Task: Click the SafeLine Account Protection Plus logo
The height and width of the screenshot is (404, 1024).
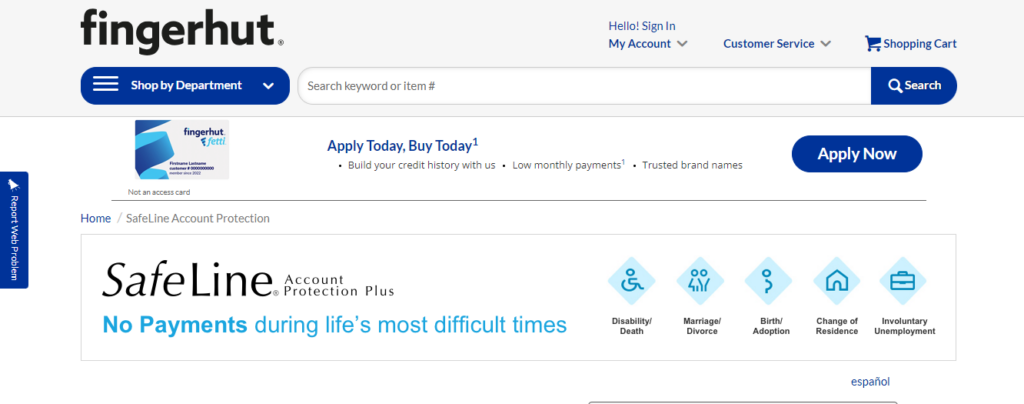Action: pos(248,281)
